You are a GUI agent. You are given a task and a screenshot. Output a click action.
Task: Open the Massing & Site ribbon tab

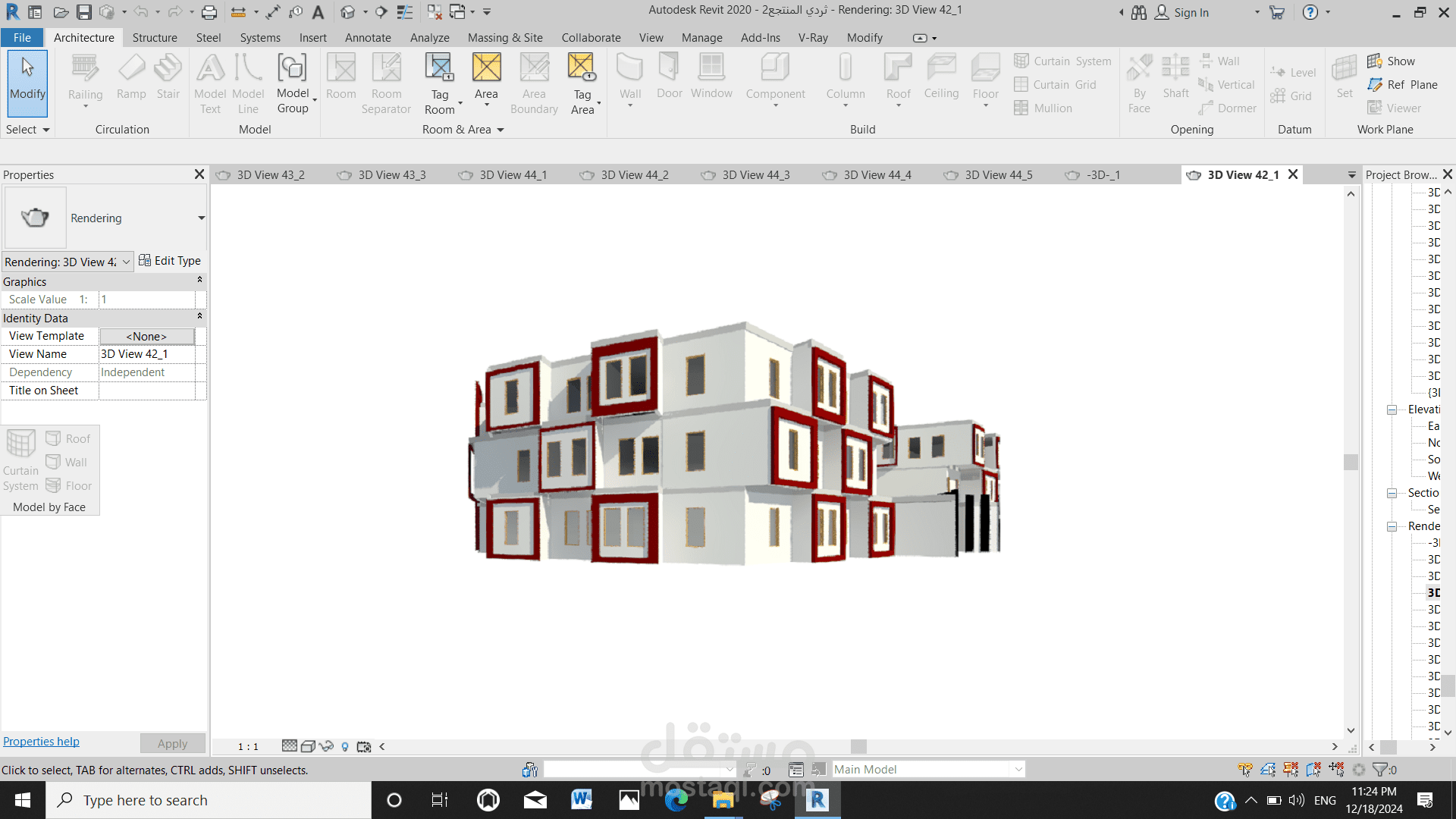pos(504,38)
